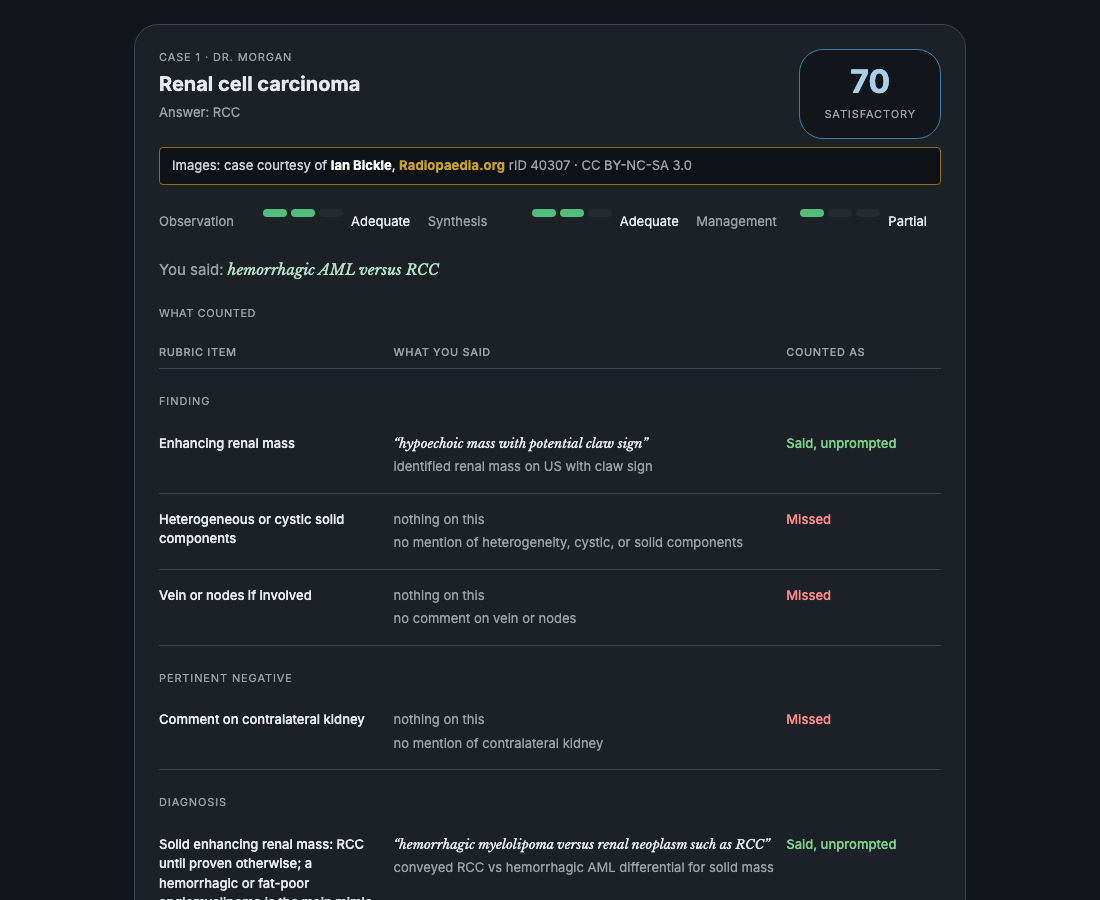Click the score number 70
This screenshot has height=900, width=1100.
[x=869, y=81]
